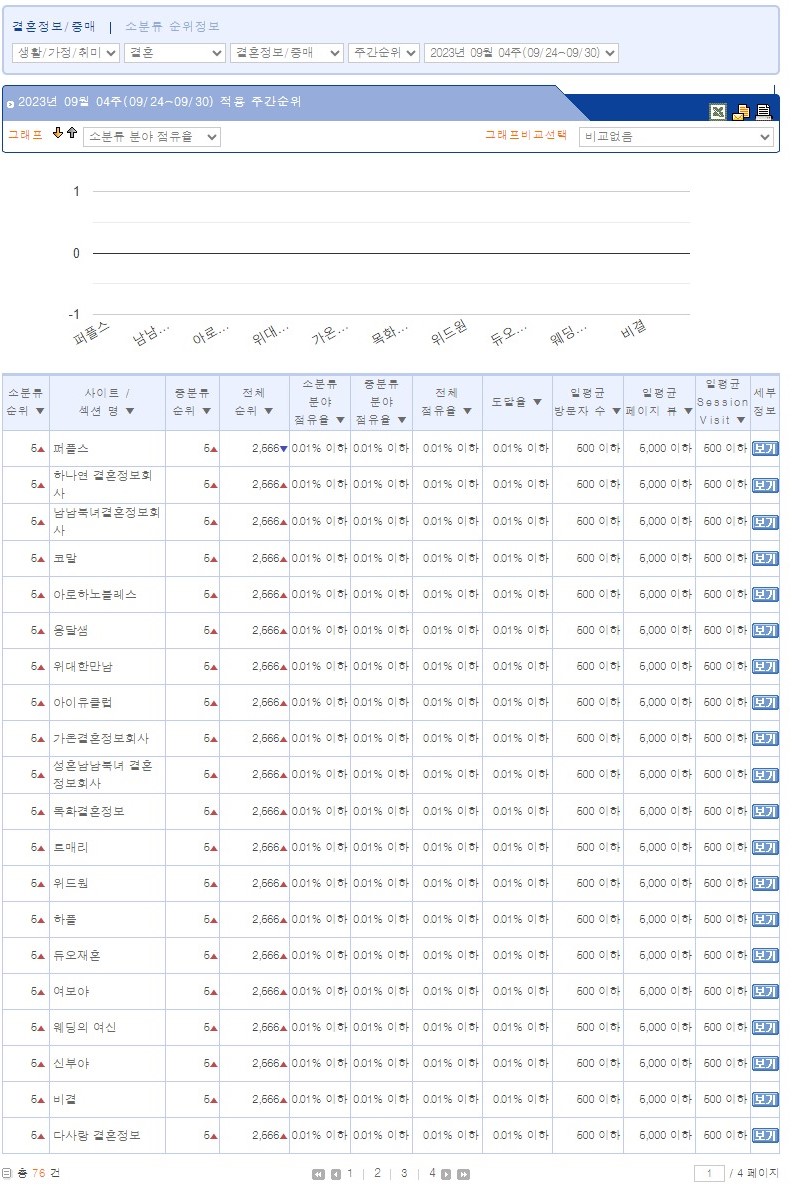Open the 생활/가정/취미 category dropdown
The height and width of the screenshot is (1197, 798).
click(66, 53)
